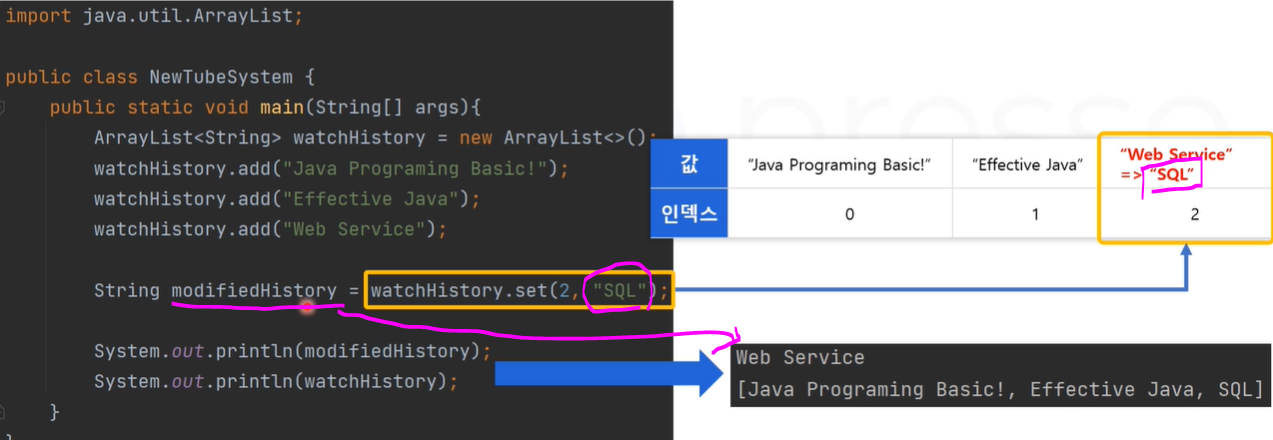Screen dimensions: 1273x440
Task: Click the Web Service console output line
Action: click(x=800, y=358)
